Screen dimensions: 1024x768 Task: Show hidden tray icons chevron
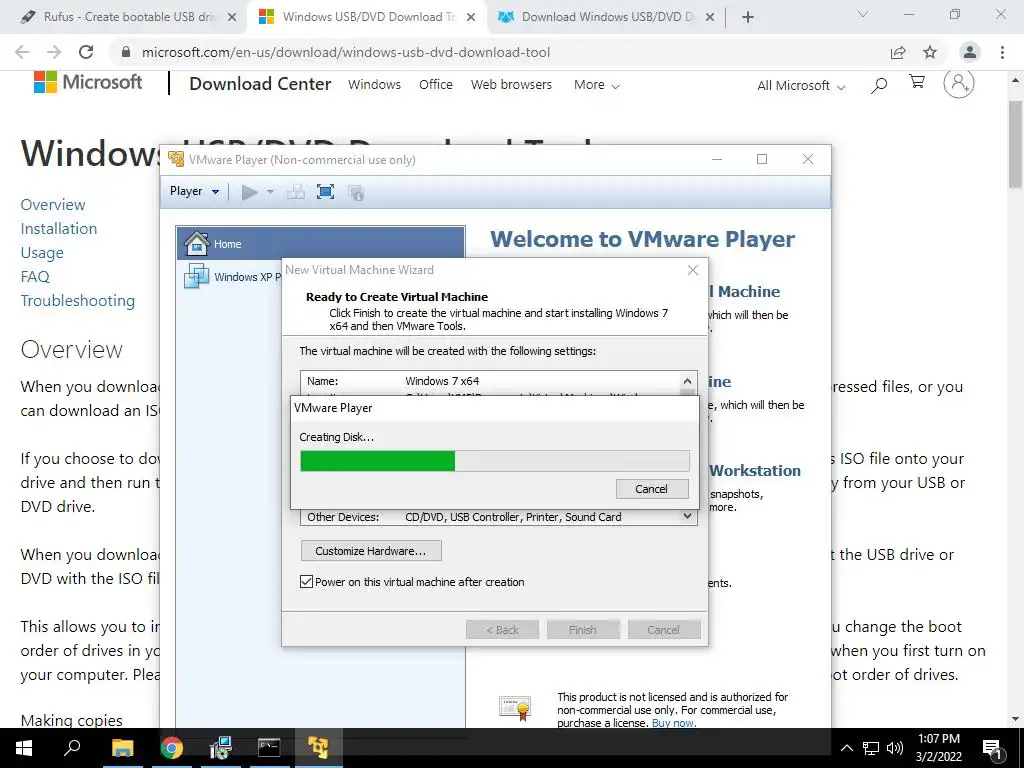click(846, 748)
